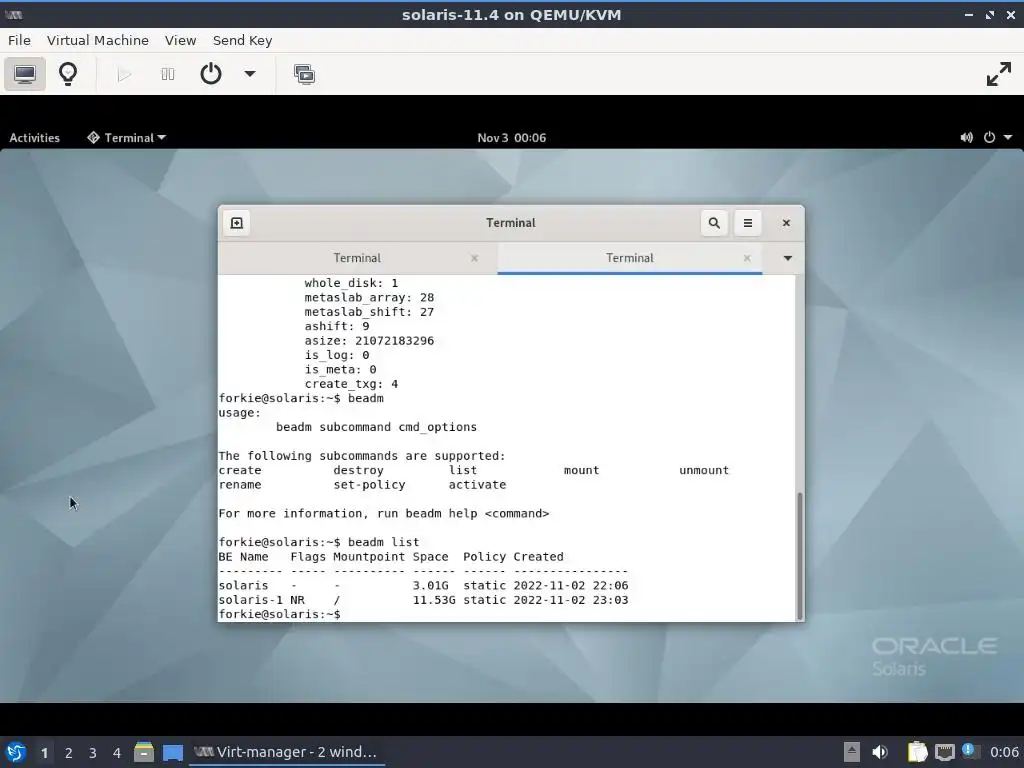Click the host network tray icon
1024x768 pixels.
click(x=944, y=752)
